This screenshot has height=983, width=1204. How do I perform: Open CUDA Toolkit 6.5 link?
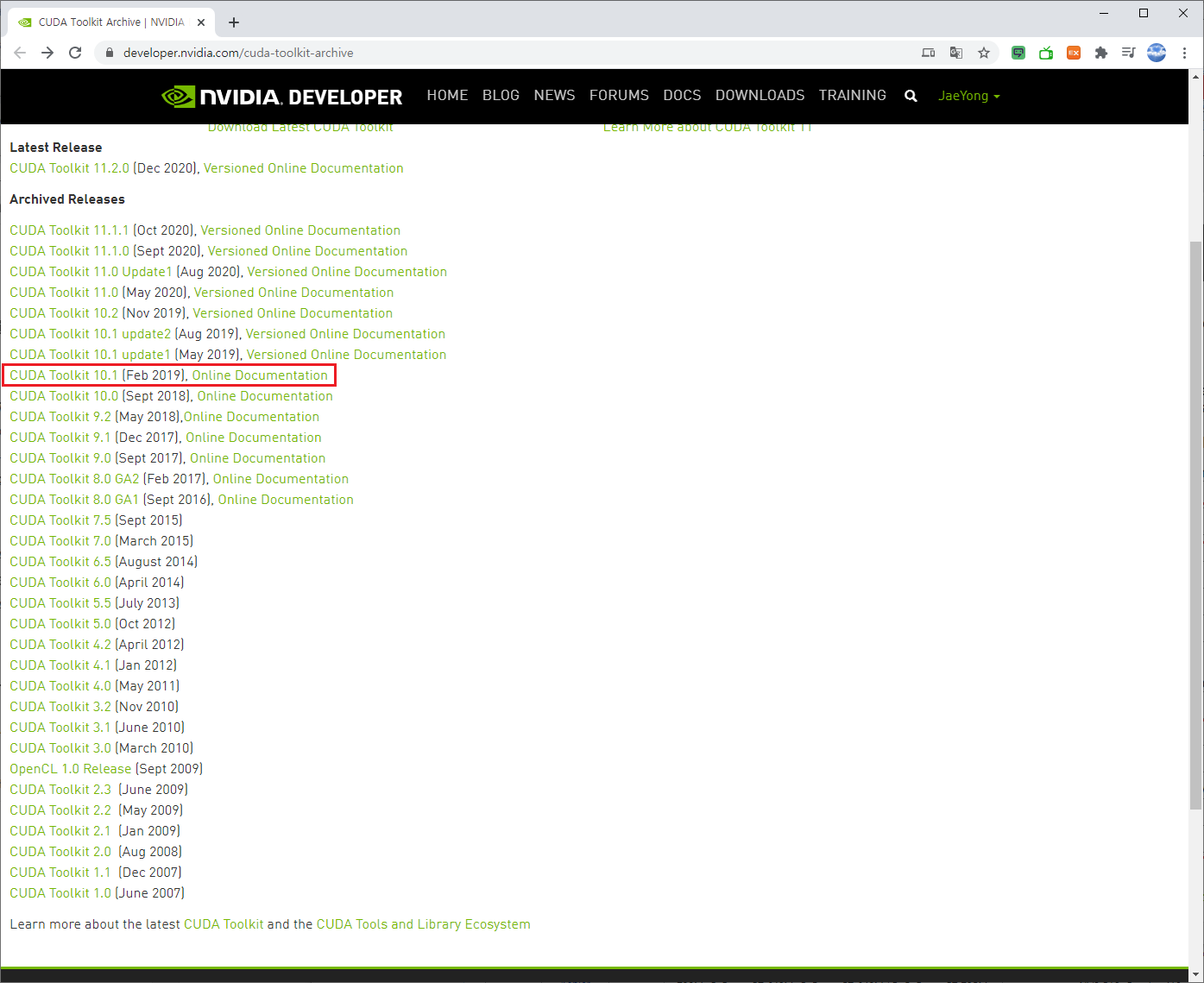(60, 562)
